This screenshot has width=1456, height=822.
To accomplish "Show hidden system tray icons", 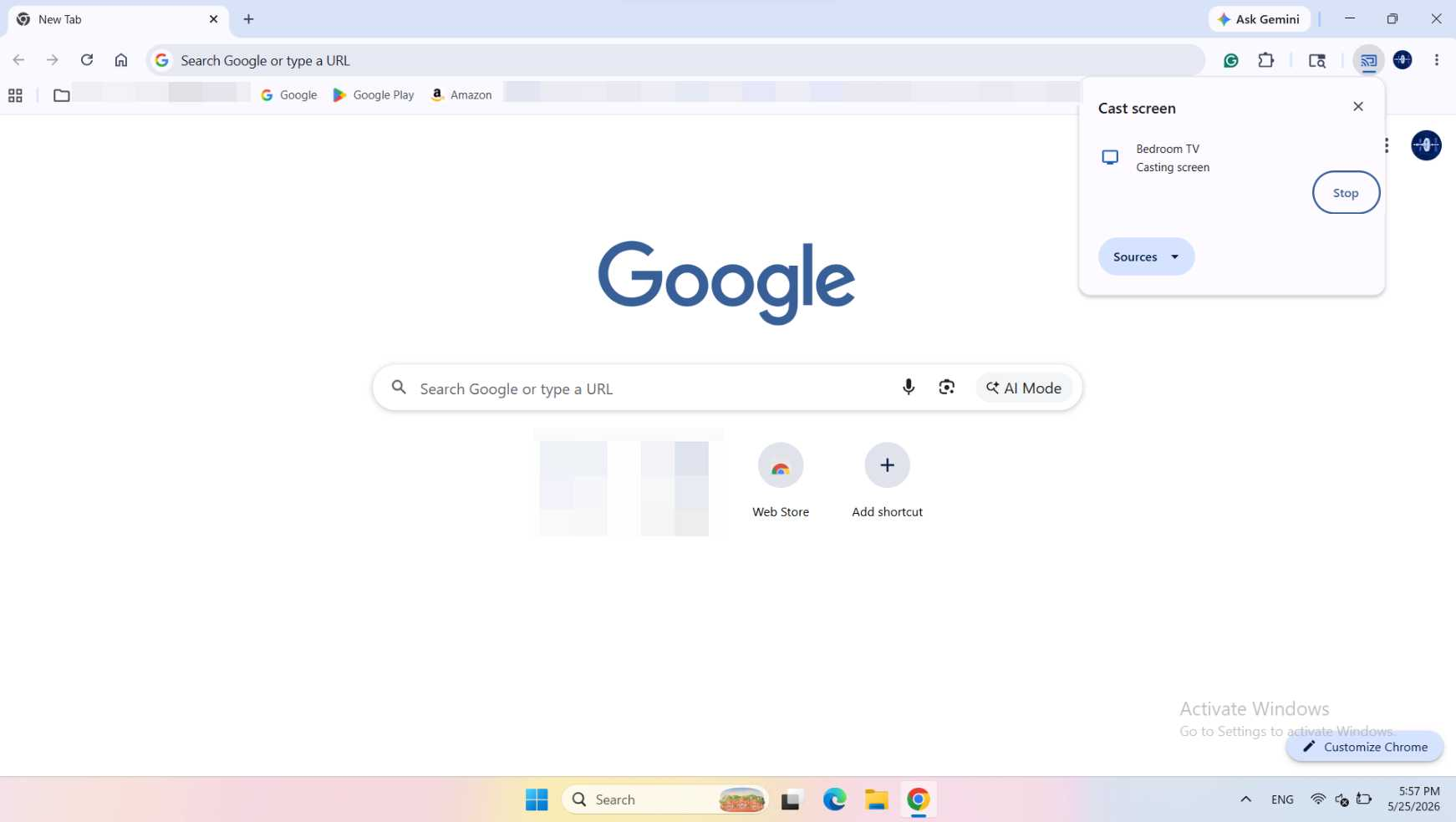I will pyautogui.click(x=1245, y=799).
